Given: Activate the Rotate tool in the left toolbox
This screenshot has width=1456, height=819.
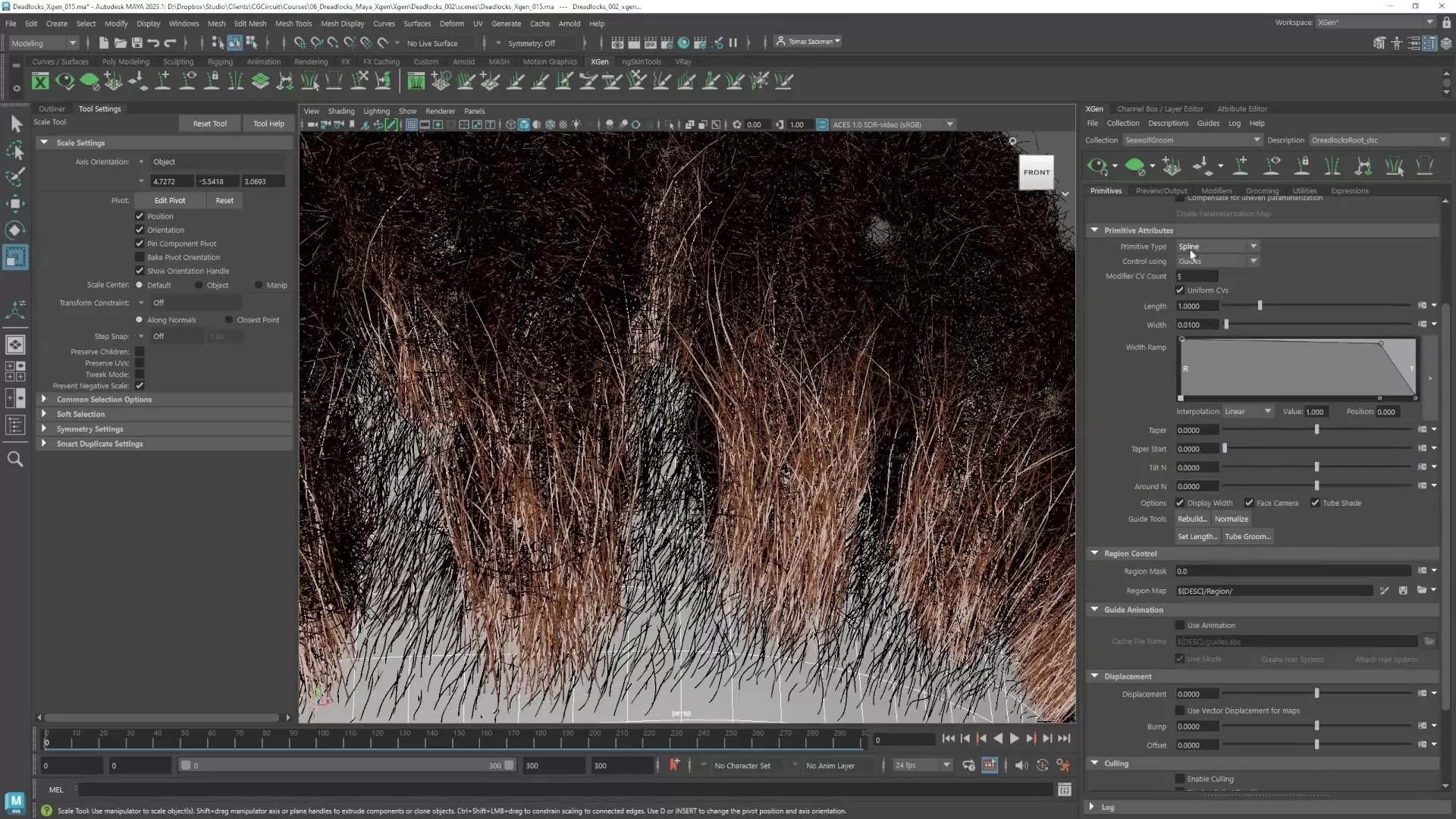Looking at the screenshot, I should (15, 230).
